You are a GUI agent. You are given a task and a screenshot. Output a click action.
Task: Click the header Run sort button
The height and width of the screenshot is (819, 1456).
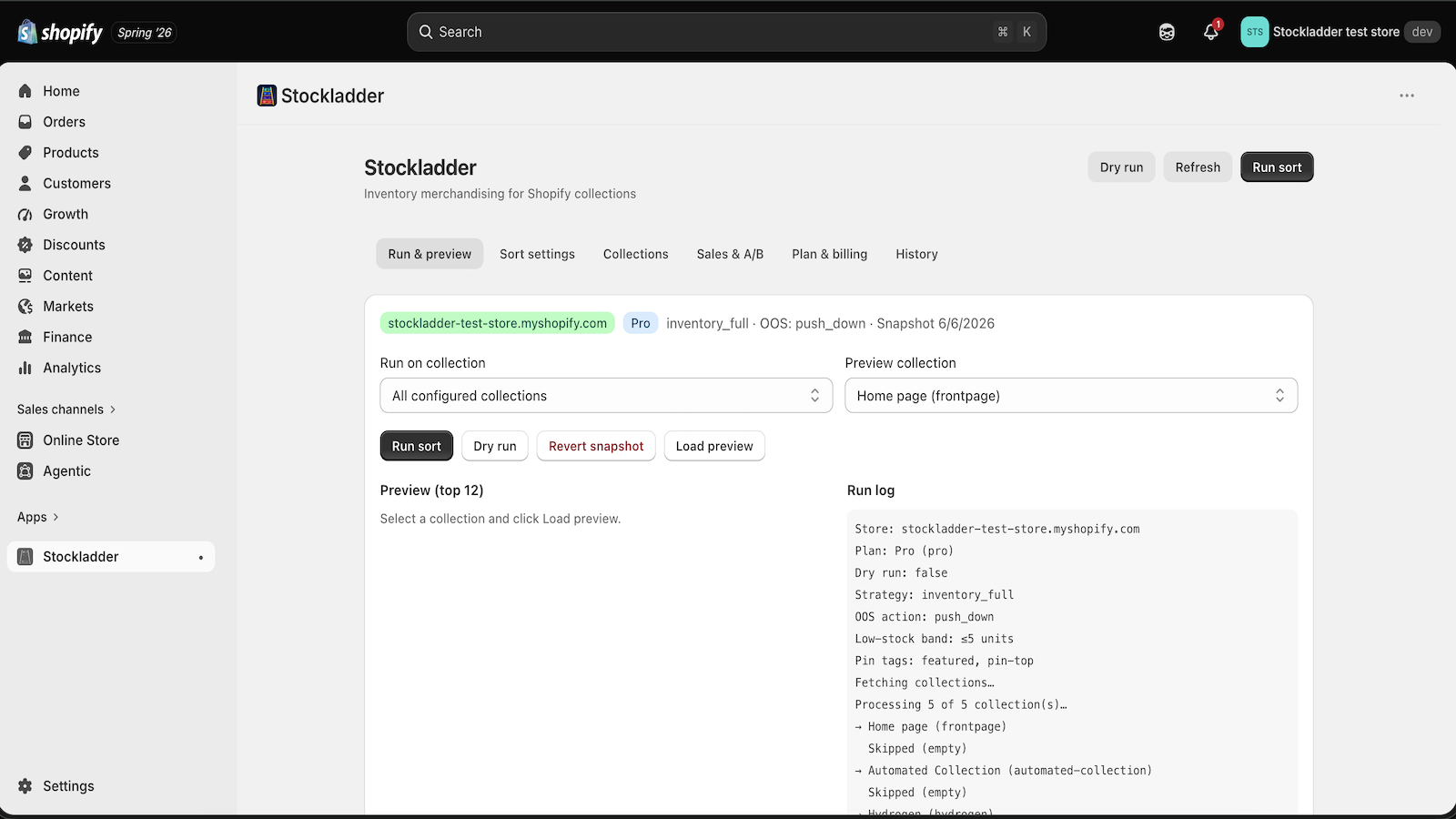[x=1277, y=167]
